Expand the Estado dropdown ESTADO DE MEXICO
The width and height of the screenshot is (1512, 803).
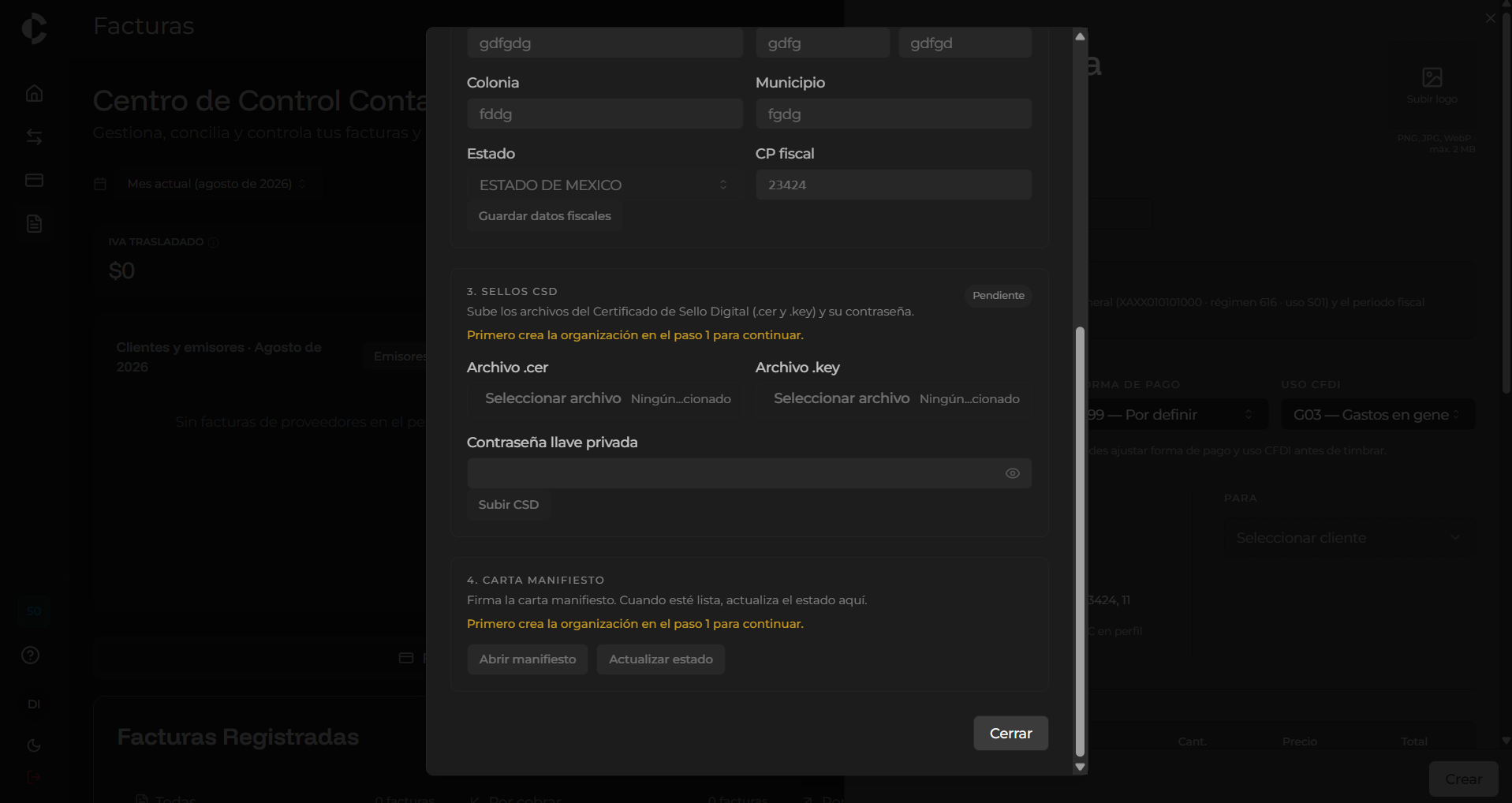604,185
